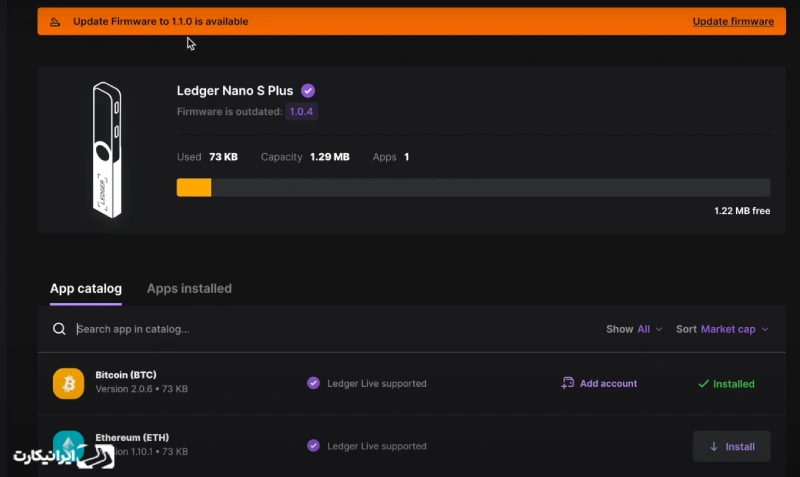
Task: Click the Capacity 1.29 MB value
Action: click(330, 157)
